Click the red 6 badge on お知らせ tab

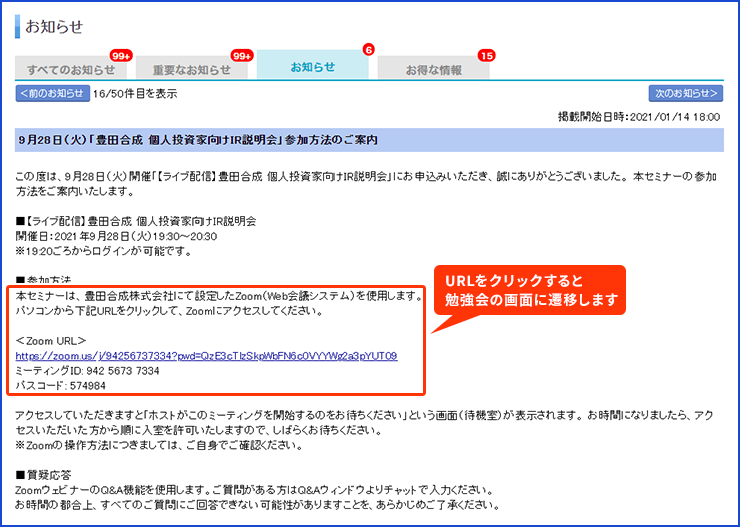[x=369, y=50]
